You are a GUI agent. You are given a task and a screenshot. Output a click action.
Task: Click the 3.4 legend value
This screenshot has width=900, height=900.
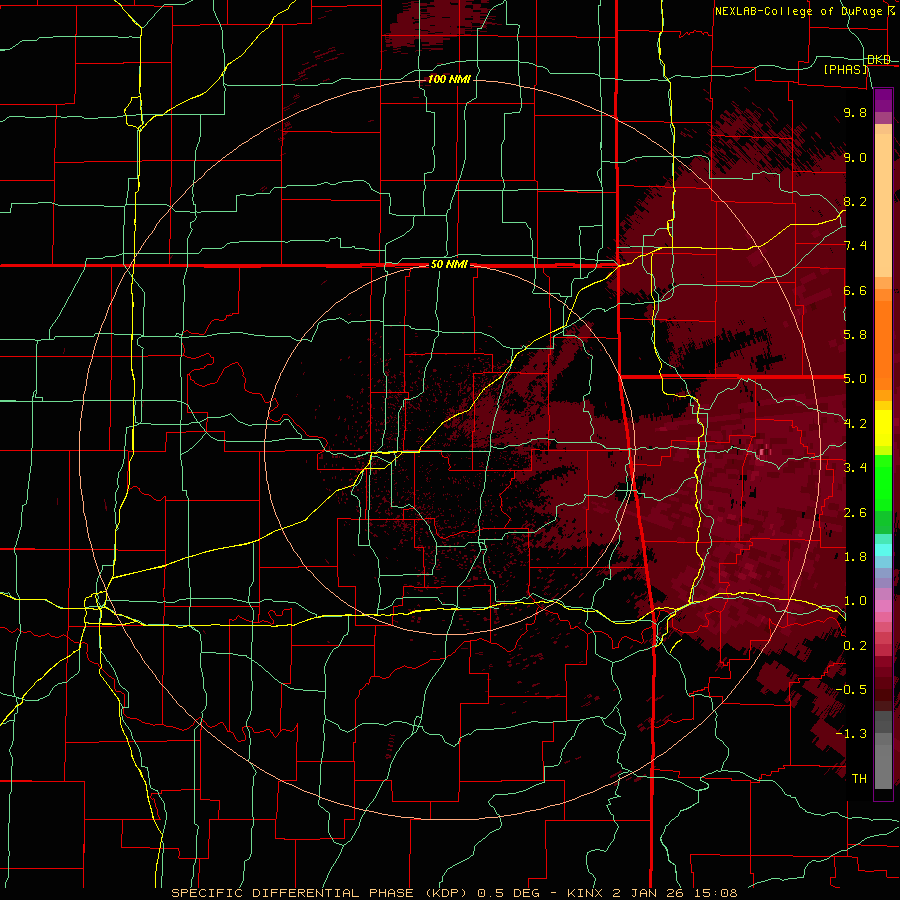click(x=855, y=468)
